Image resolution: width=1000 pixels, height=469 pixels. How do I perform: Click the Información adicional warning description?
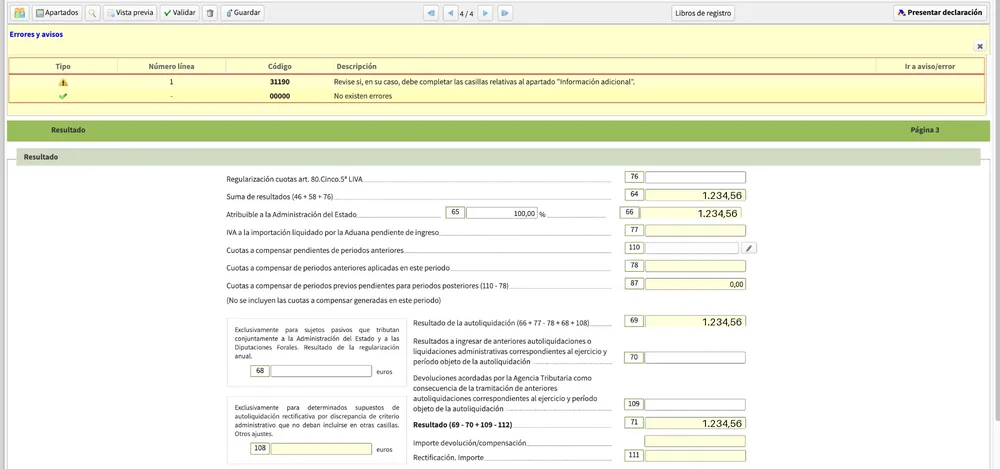(x=484, y=82)
